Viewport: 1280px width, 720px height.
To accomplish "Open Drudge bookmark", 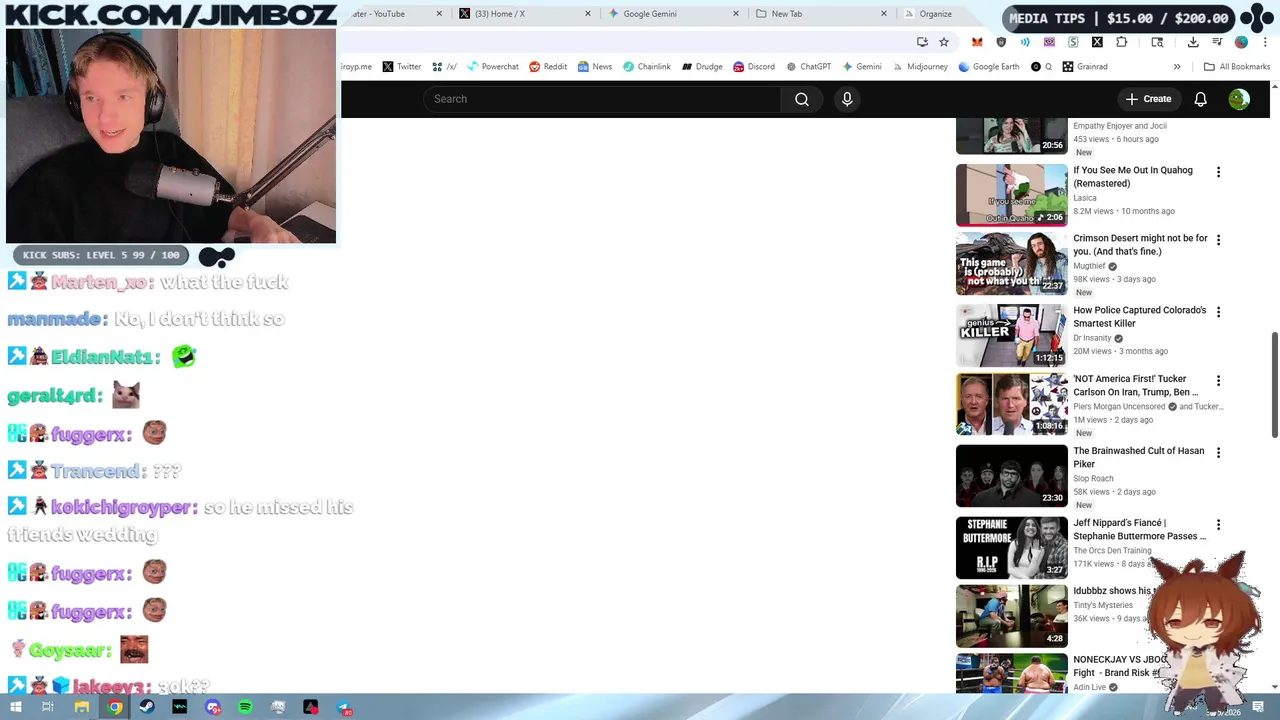I will (x=702, y=67).
